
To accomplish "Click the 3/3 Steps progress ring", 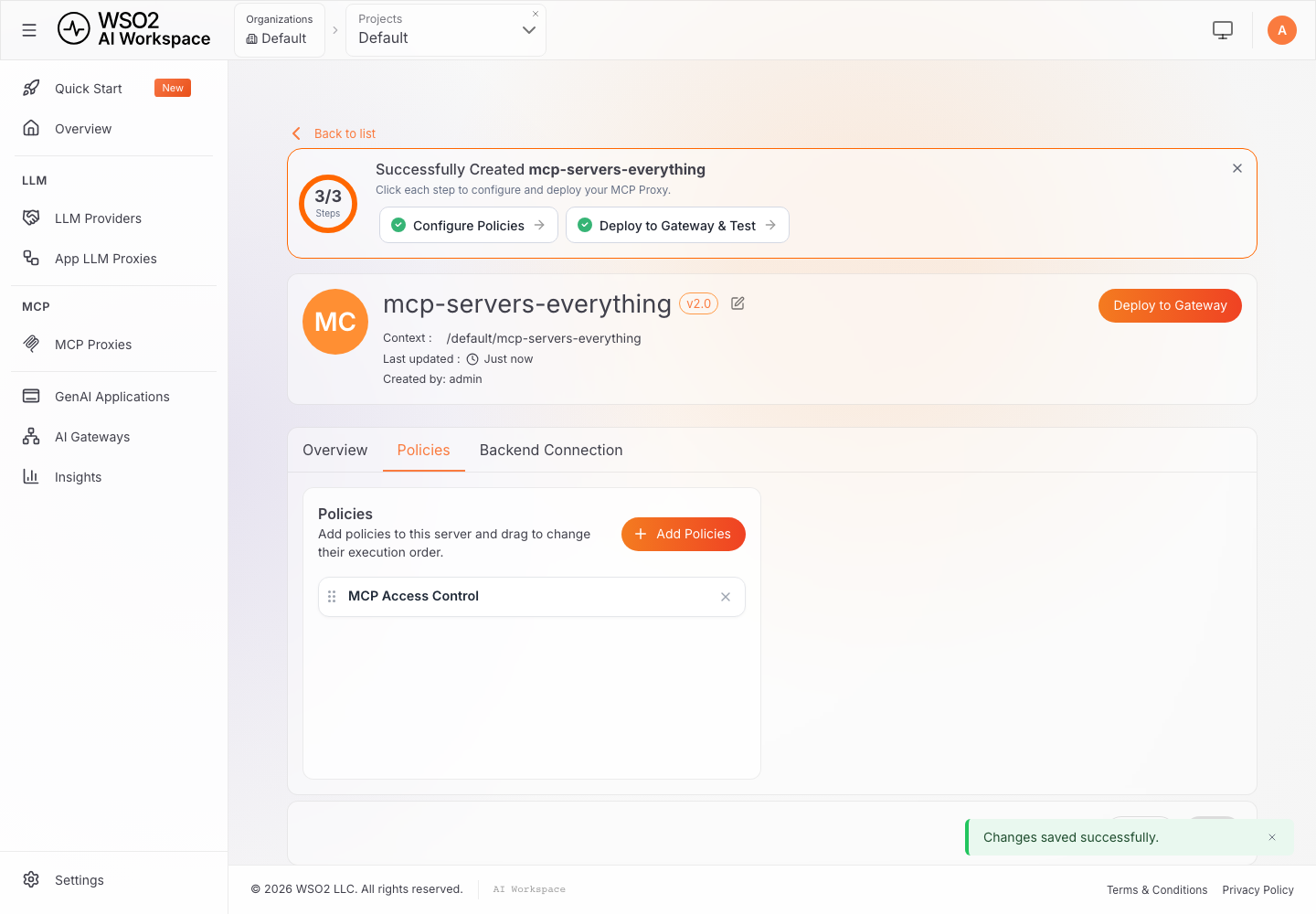I will tap(328, 203).
